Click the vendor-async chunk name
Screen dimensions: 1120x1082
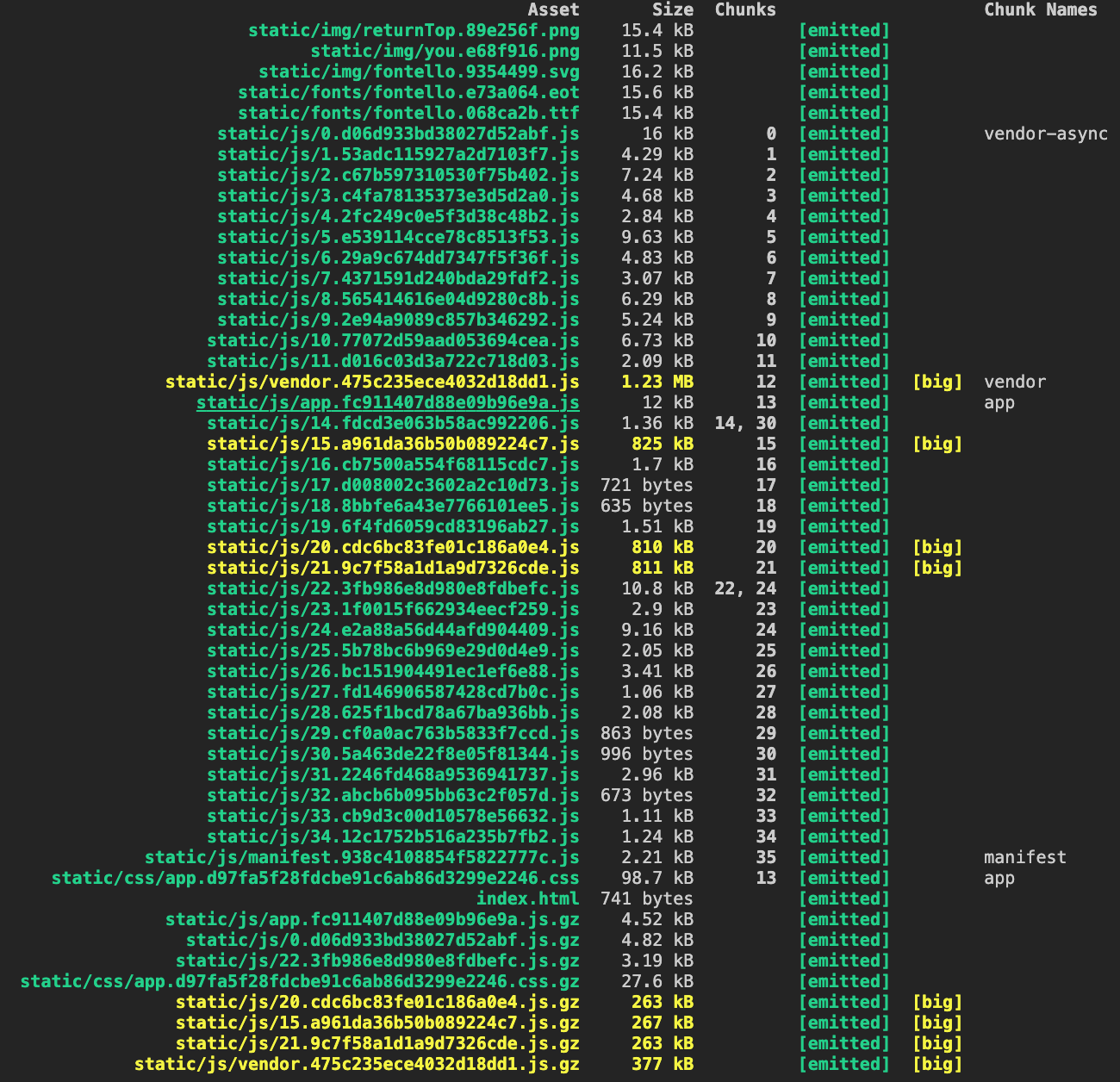[1045, 134]
